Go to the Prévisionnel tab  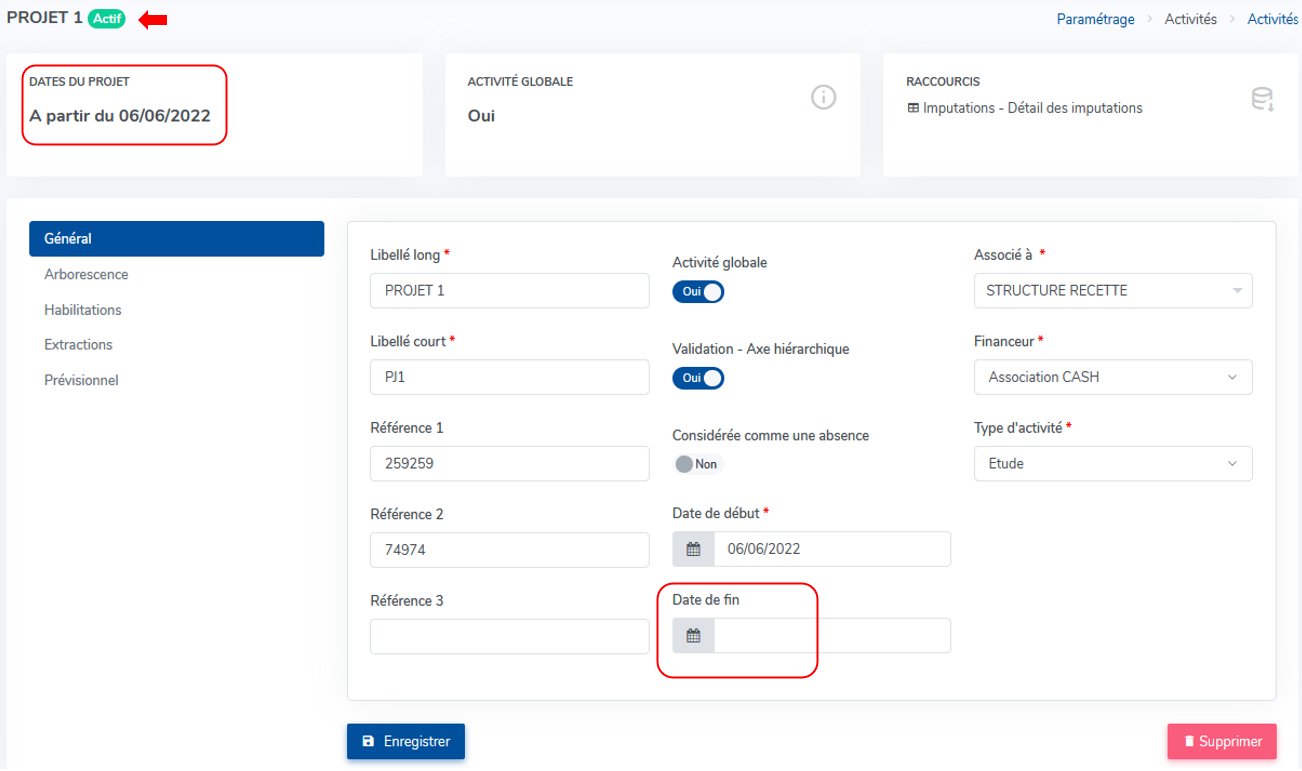[81, 381]
